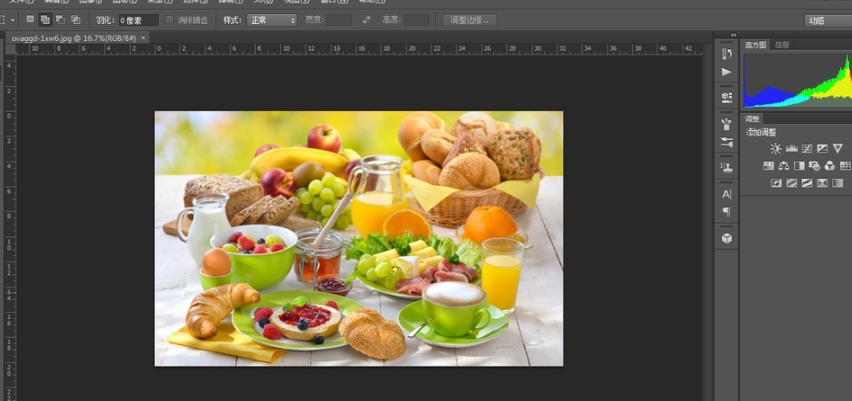Switch to the 信息 Info tab

782,45
